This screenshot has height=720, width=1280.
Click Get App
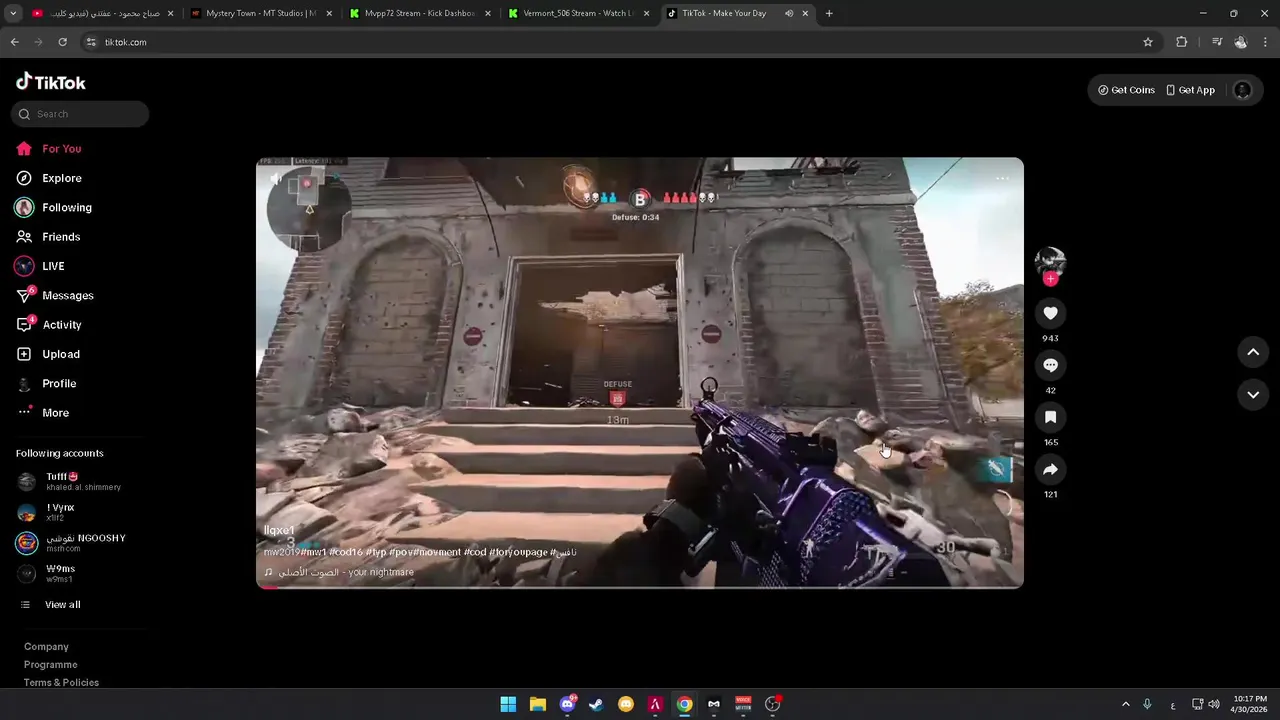(1190, 90)
